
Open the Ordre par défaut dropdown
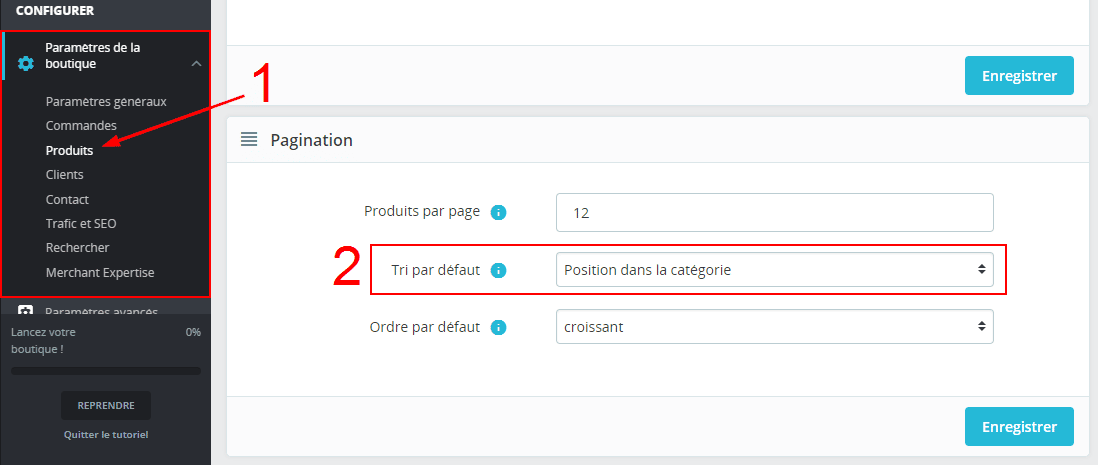[774, 327]
